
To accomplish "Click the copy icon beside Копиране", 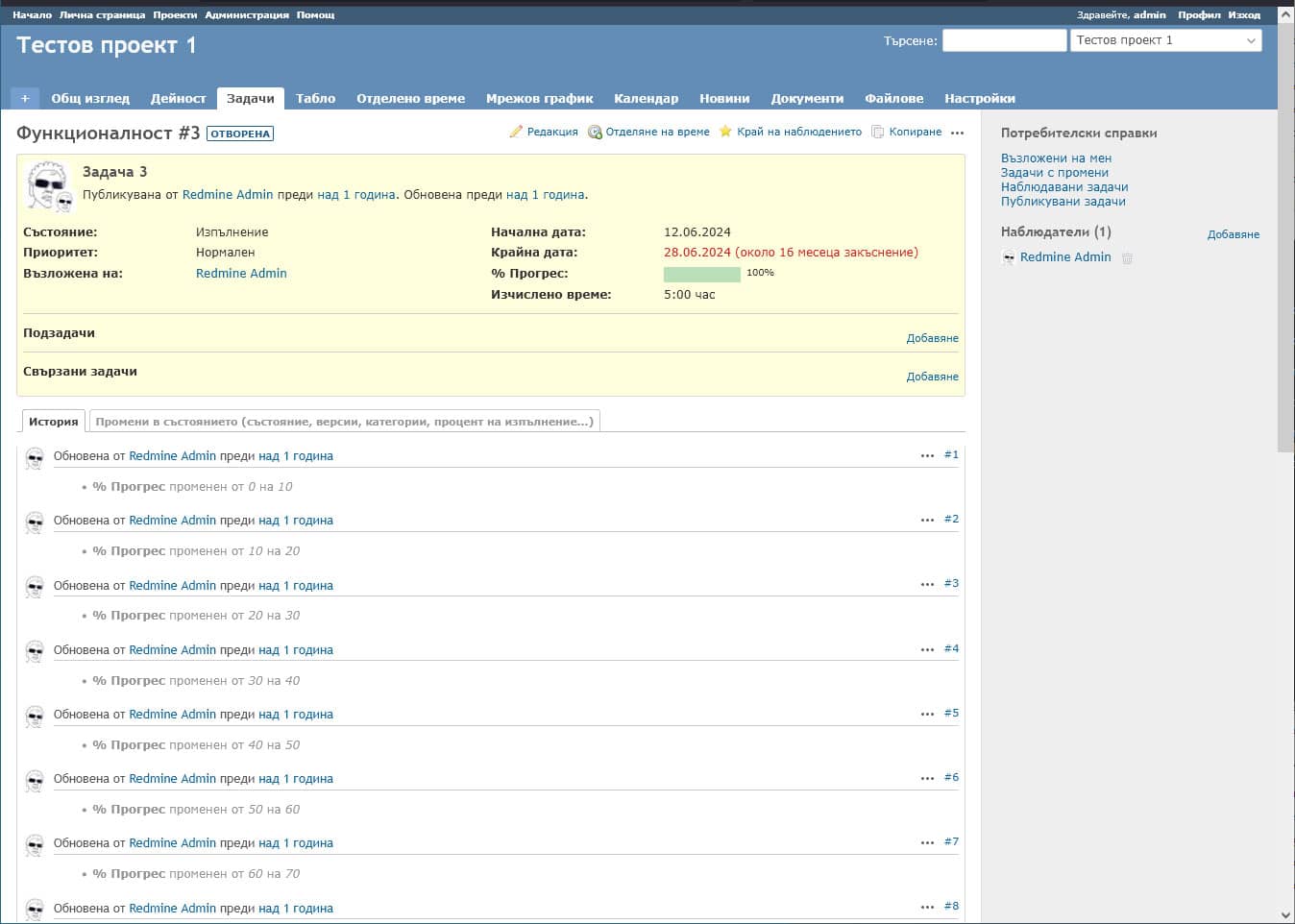I will point(878,132).
